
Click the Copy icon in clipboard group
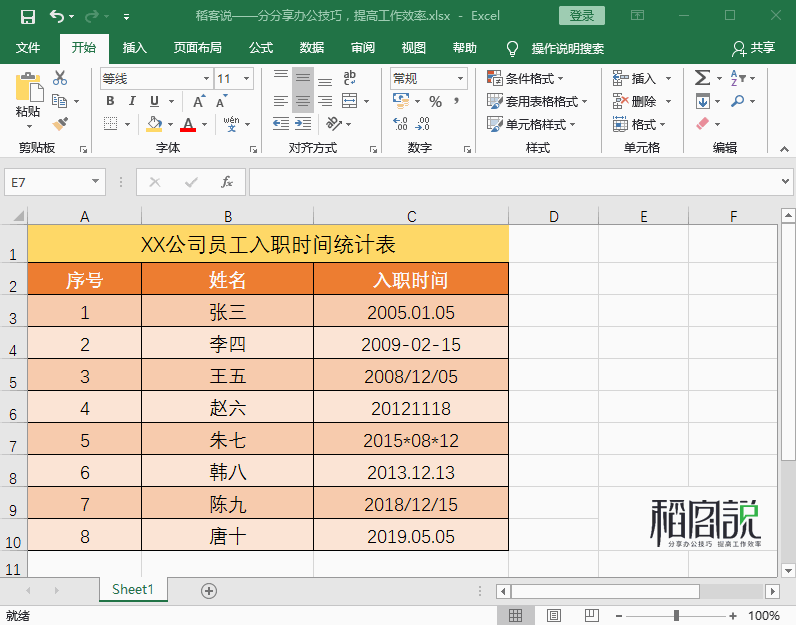tap(60, 101)
